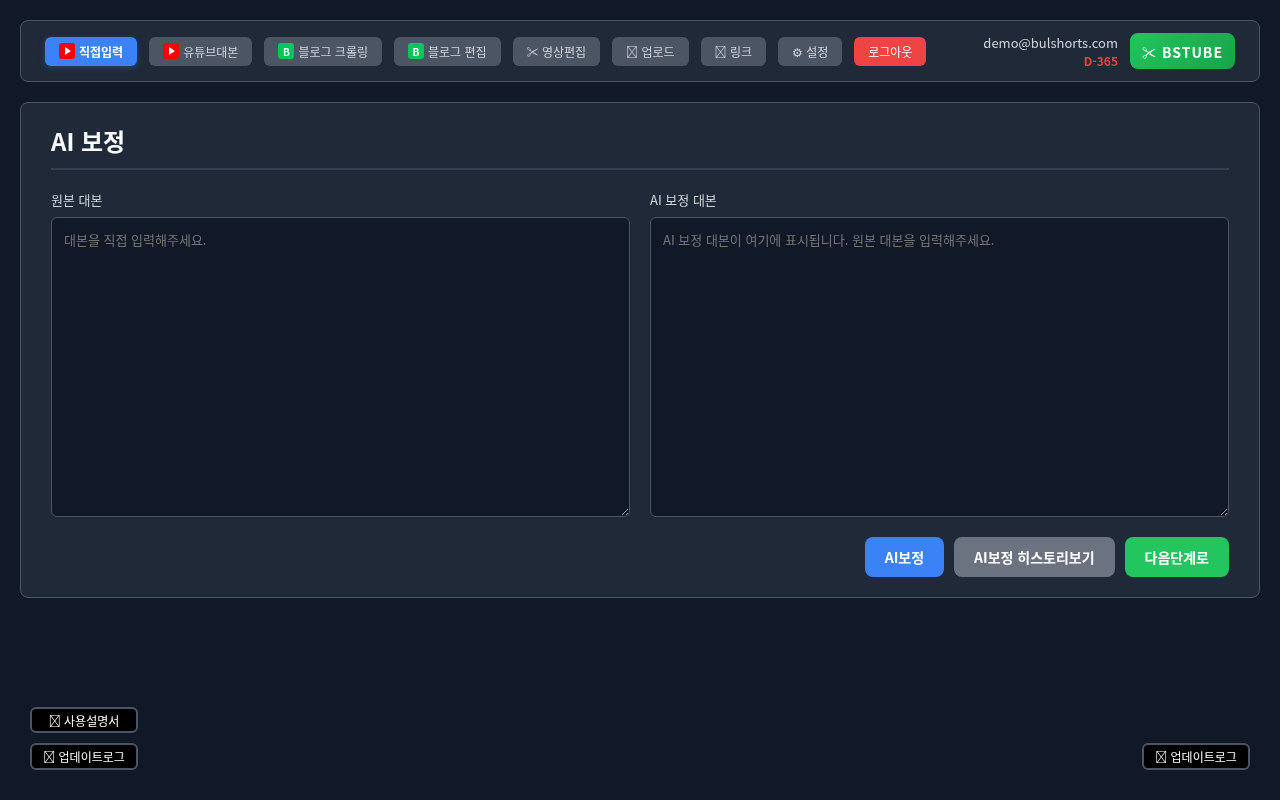
Task: Open the 업데이트로그 button at bottom-right corner
Action: [x=1195, y=757]
